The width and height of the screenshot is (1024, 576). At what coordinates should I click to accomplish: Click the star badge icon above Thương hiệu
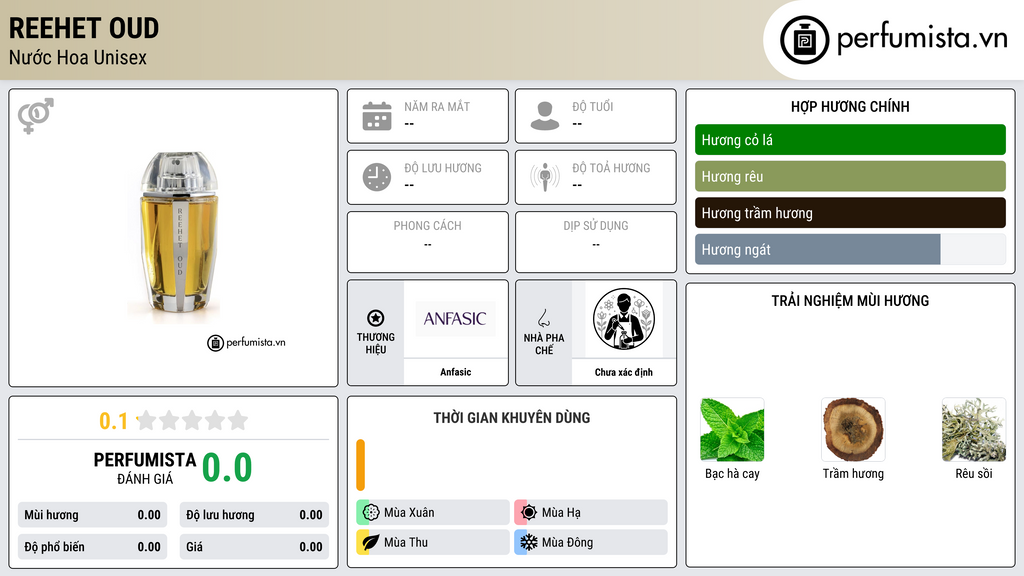(x=376, y=318)
